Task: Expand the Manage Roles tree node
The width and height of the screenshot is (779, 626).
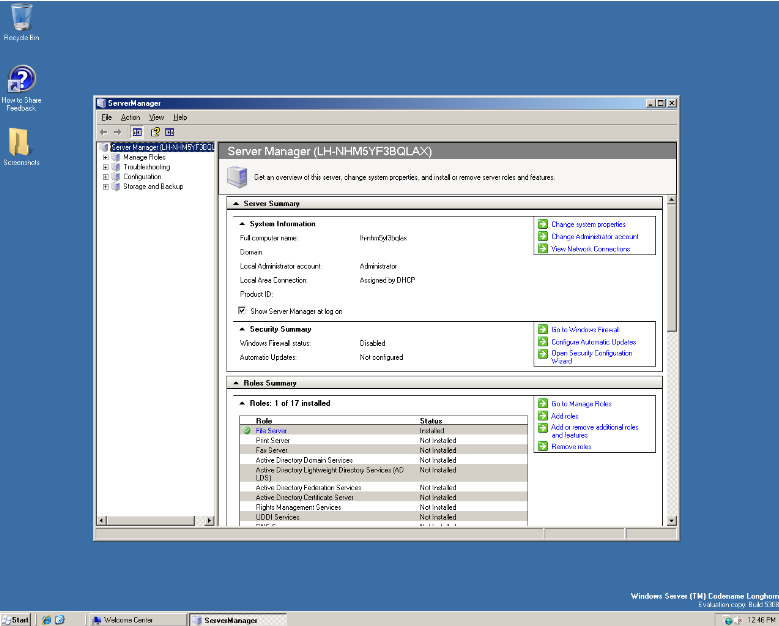Action: point(105,157)
